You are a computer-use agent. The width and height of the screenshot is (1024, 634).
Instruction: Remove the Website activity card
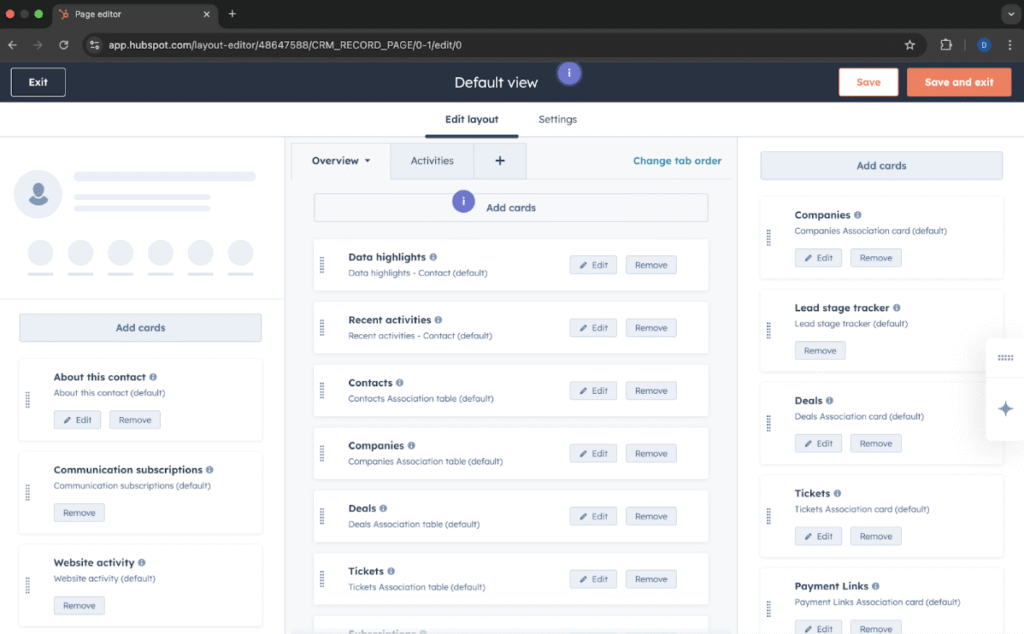[x=79, y=605]
